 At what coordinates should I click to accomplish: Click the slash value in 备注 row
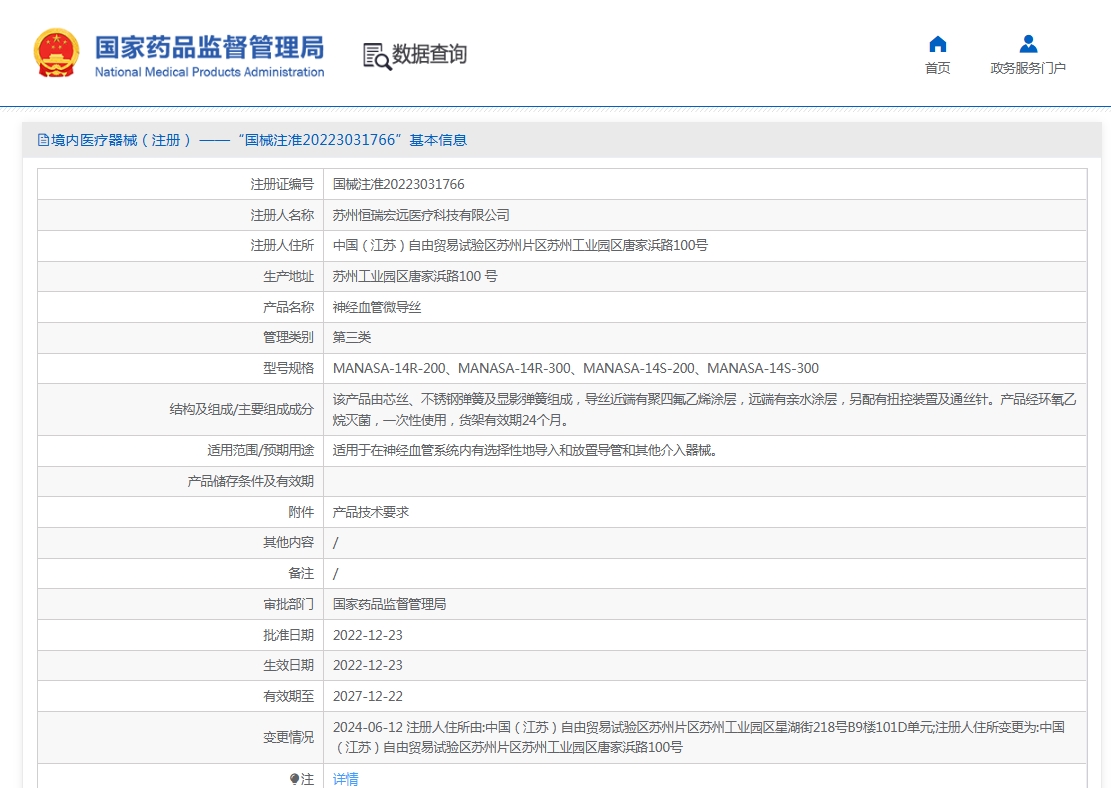tap(336, 573)
